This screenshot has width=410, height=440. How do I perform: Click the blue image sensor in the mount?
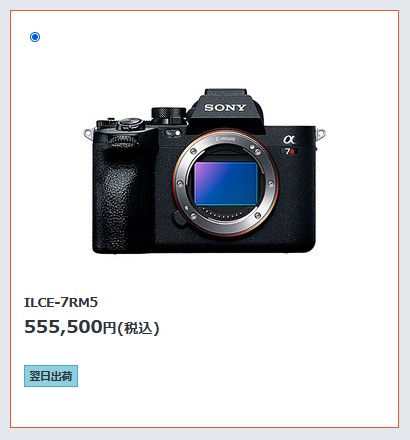point(226,183)
